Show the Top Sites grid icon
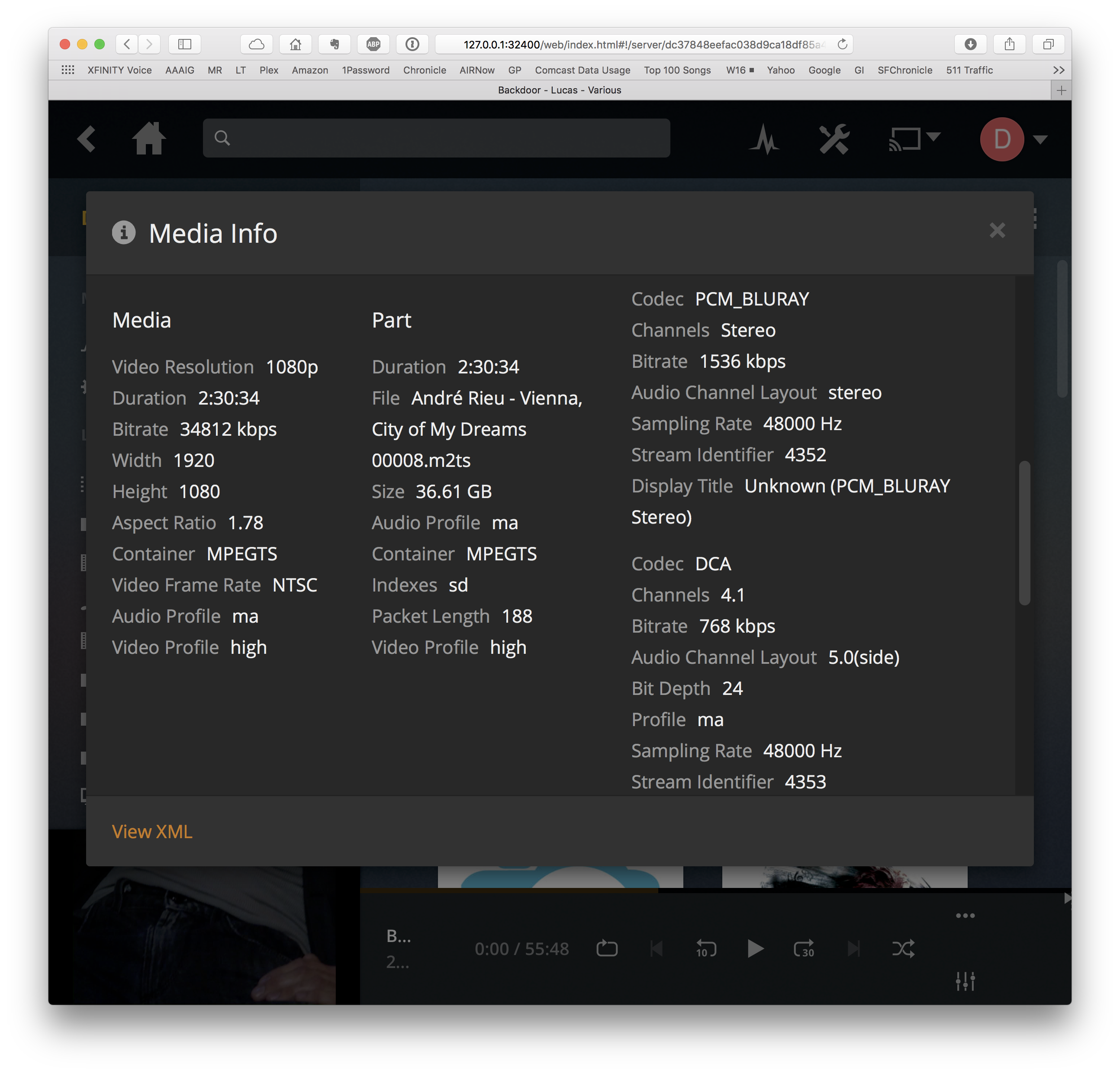 [x=68, y=70]
